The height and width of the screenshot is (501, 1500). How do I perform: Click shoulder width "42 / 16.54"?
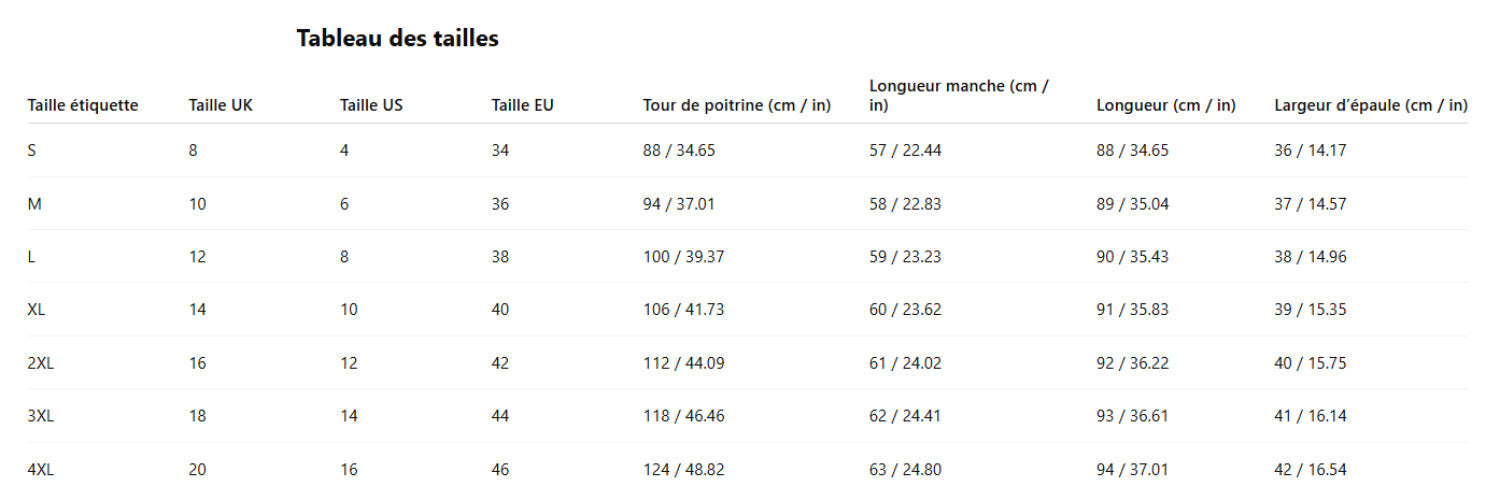pyautogui.click(x=1310, y=469)
